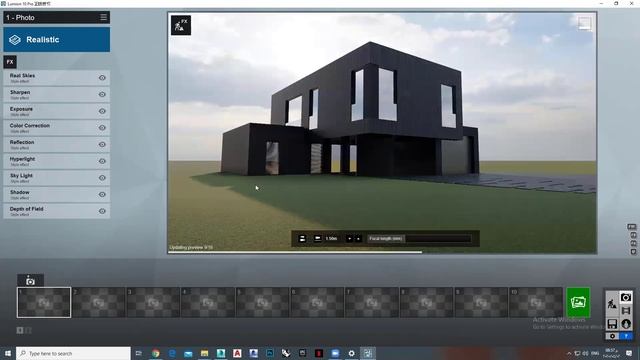The height and width of the screenshot is (360, 640).
Task: Open Task View on taskbar
Action: pyautogui.click(x=139, y=353)
